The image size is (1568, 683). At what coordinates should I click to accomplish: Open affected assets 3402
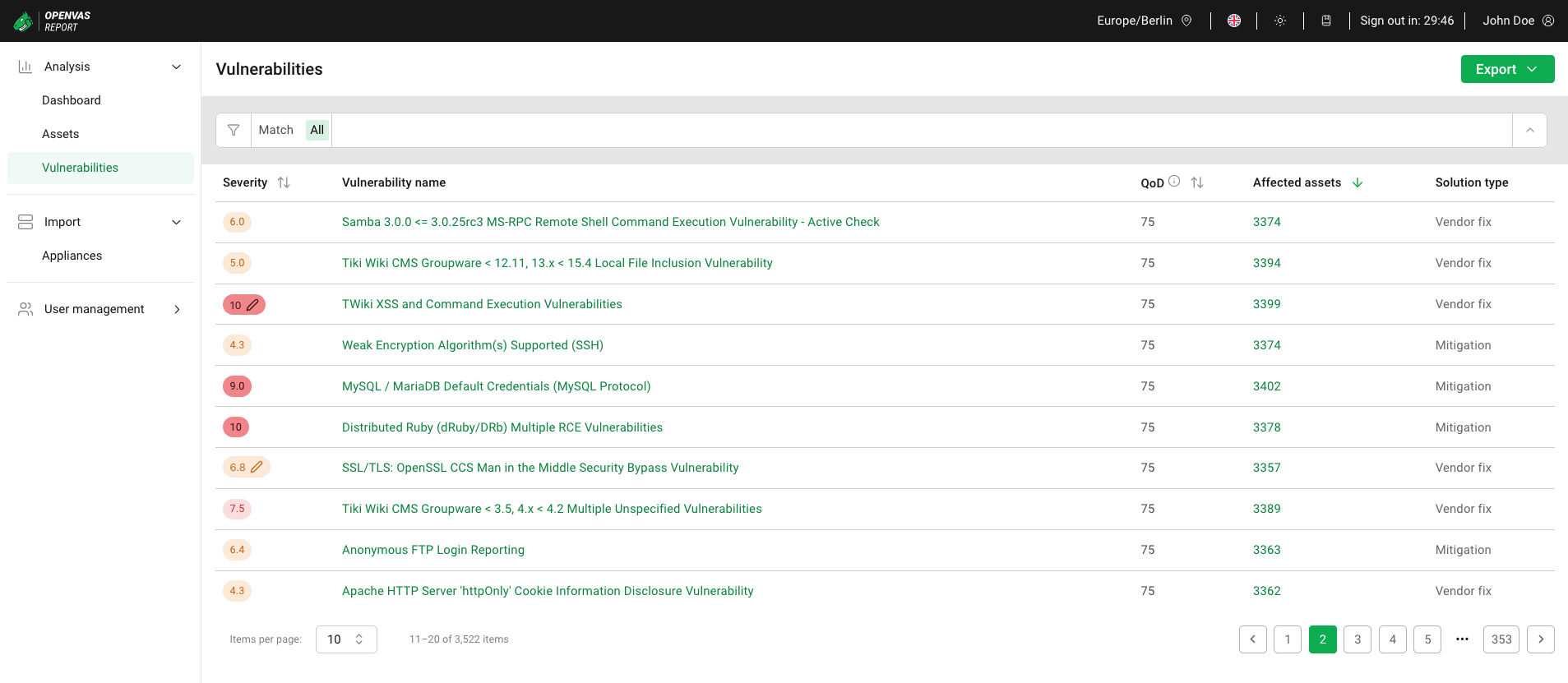point(1267,386)
